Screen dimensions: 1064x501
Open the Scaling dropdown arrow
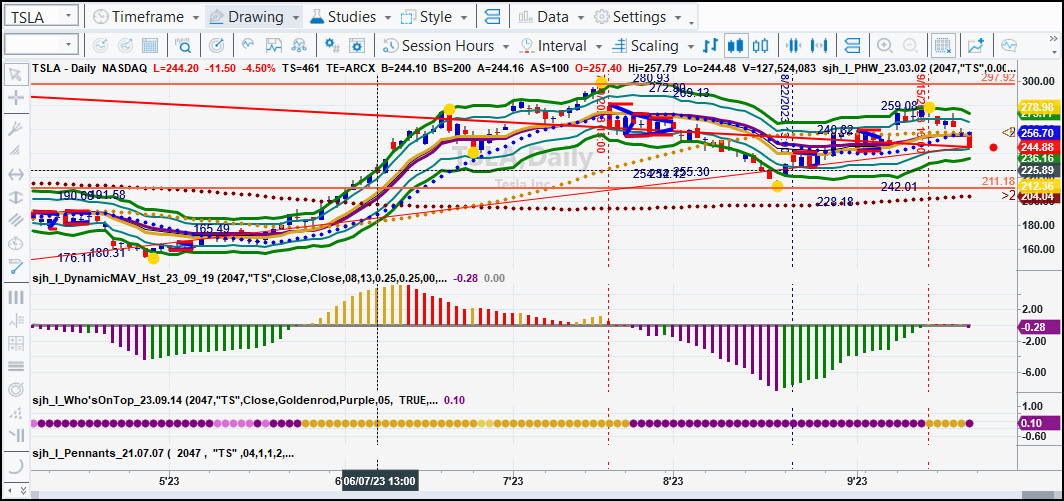coord(690,46)
